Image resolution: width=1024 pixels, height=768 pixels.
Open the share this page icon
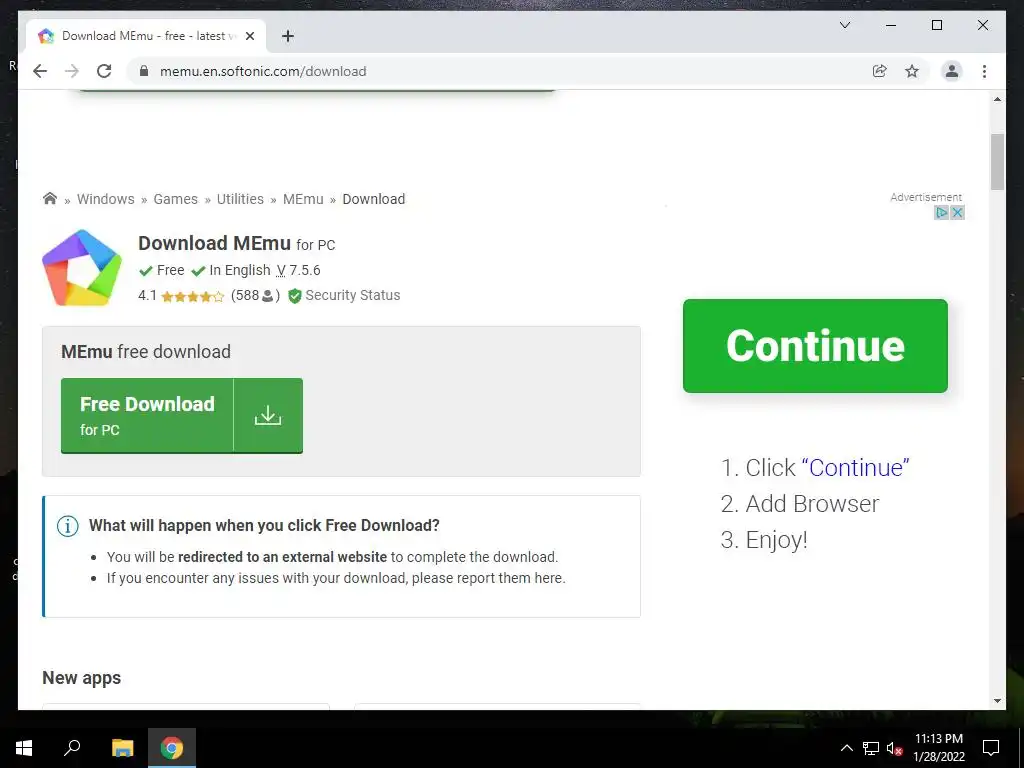click(x=880, y=71)
